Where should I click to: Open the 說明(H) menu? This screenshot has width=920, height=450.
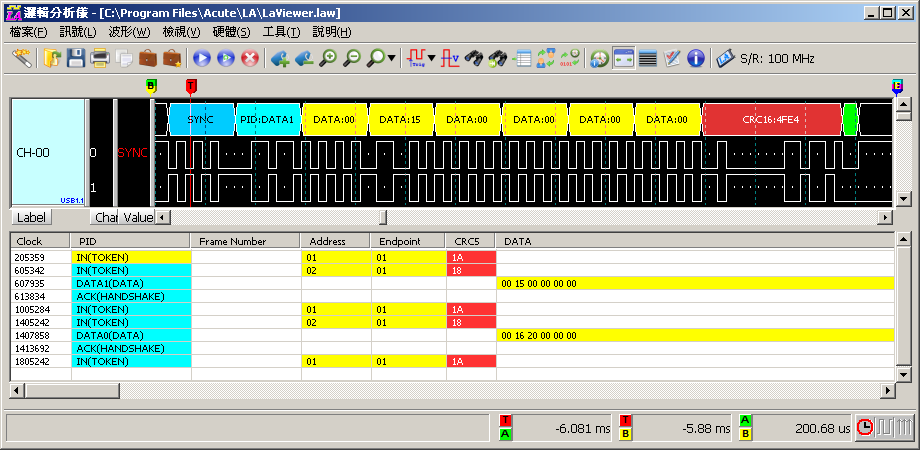click(x=332, y=32)
